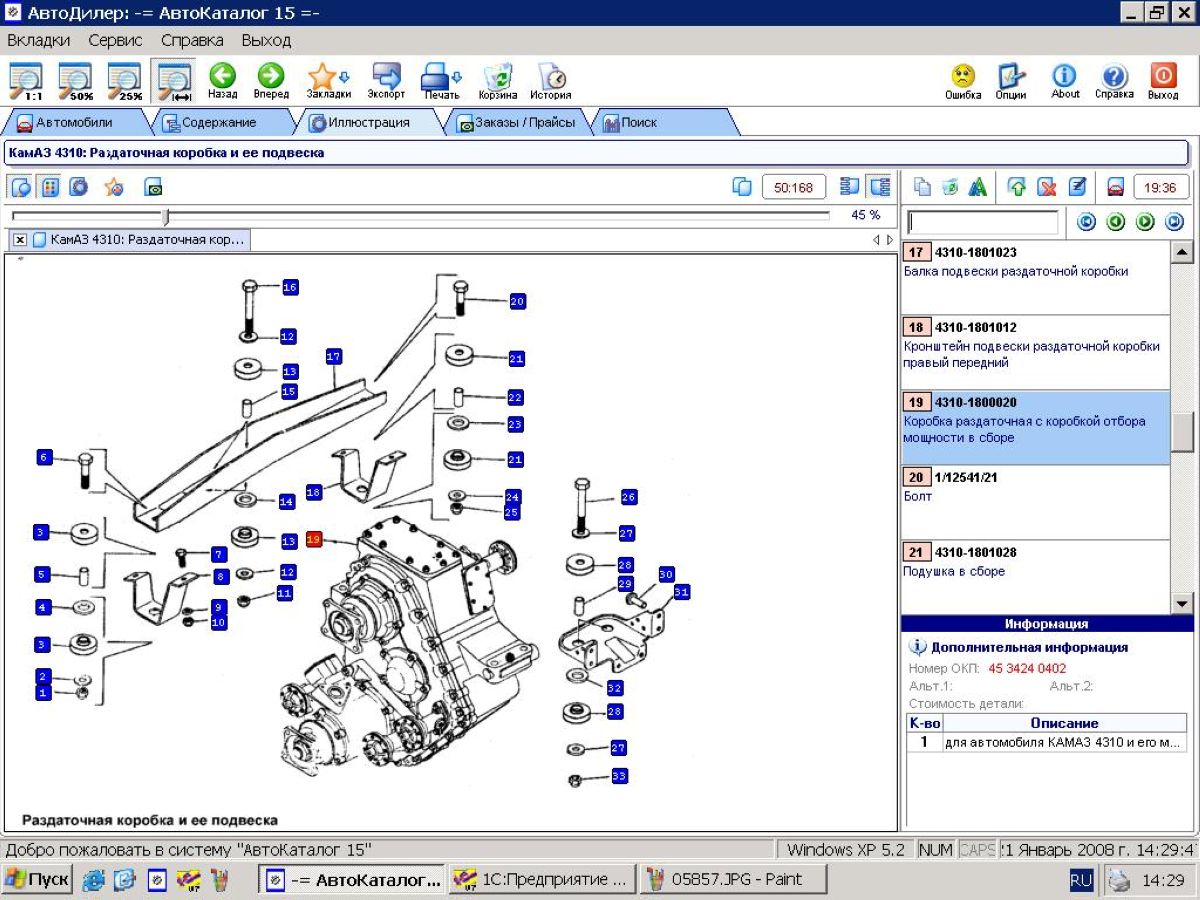Toggle the magnifier view mode icon
The height and width of the screenshot is (900, 1200).
[21, 186]
